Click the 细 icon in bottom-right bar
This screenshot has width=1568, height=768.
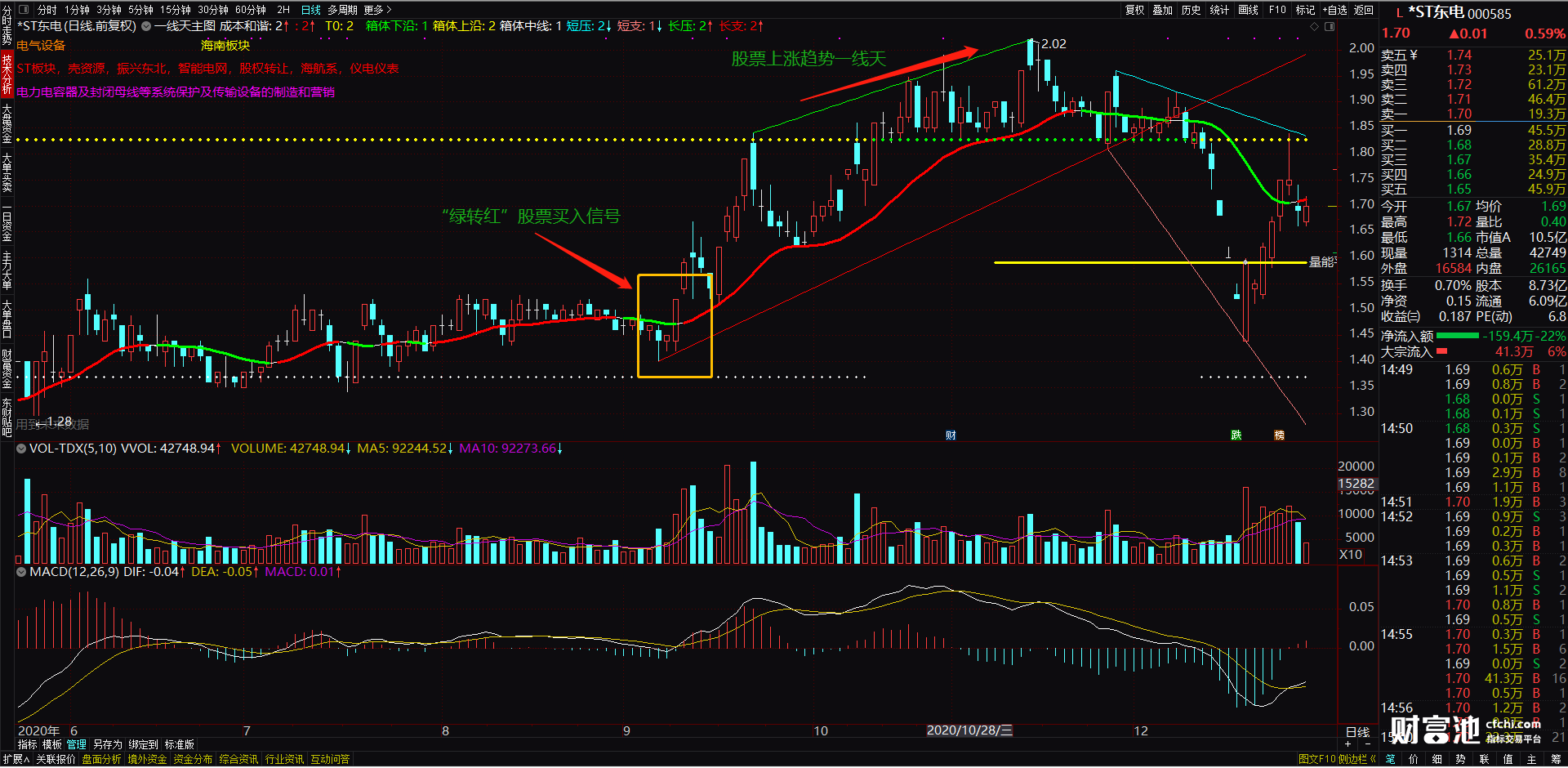coord(1437,759)
